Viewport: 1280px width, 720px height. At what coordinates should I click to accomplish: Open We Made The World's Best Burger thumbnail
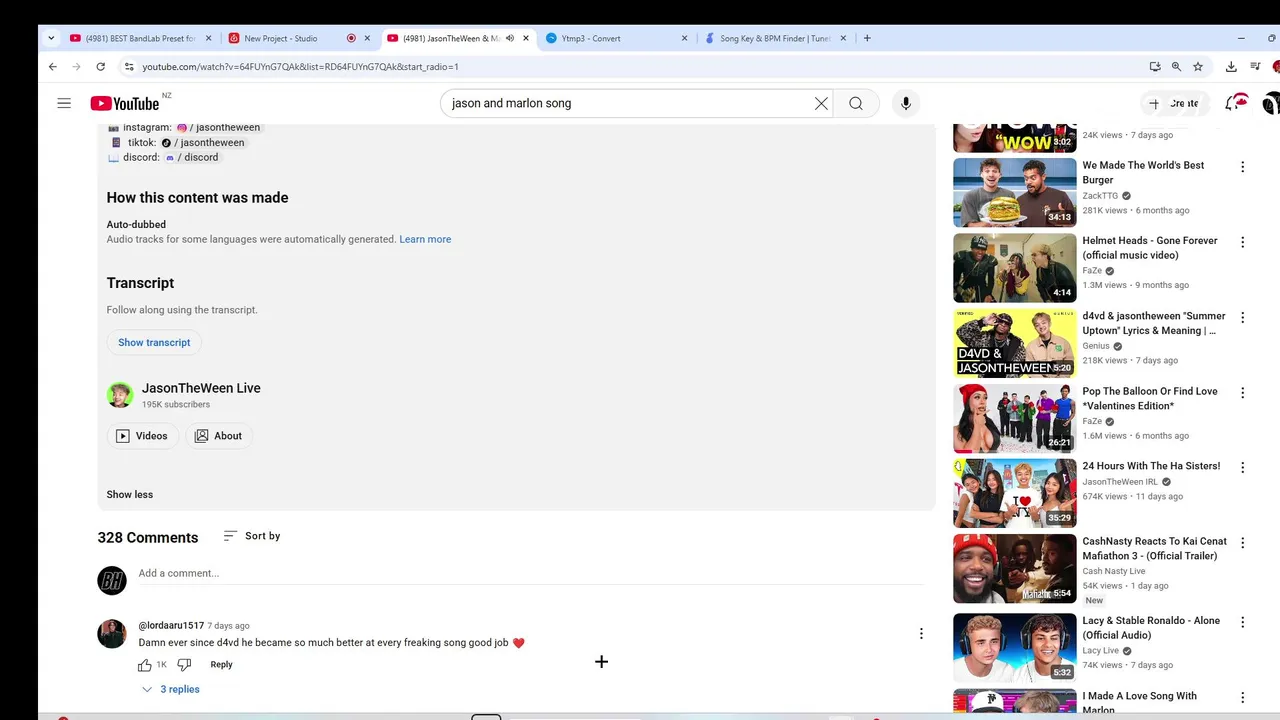point(1014,193)
